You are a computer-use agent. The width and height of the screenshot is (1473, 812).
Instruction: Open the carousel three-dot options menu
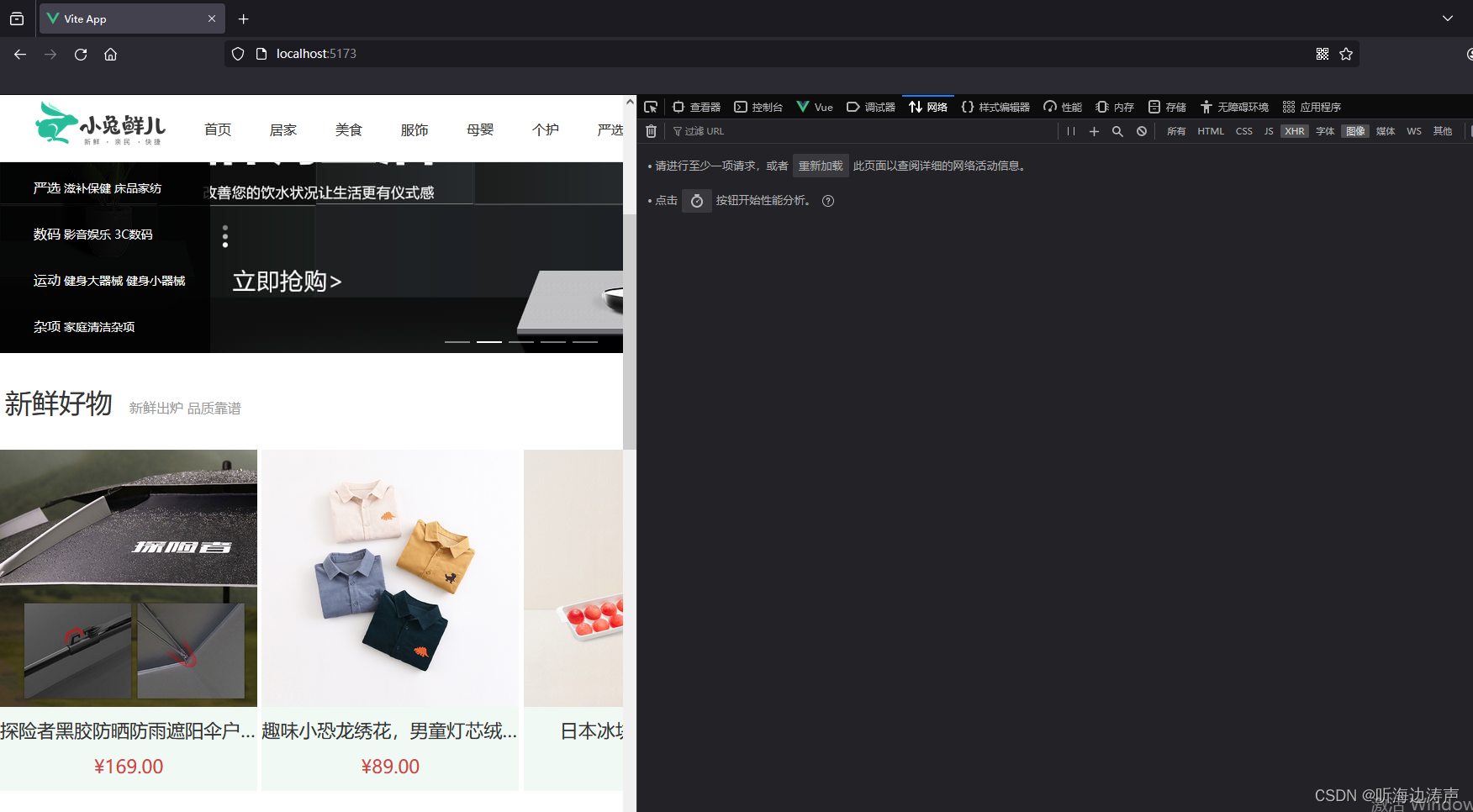[224, 236]
